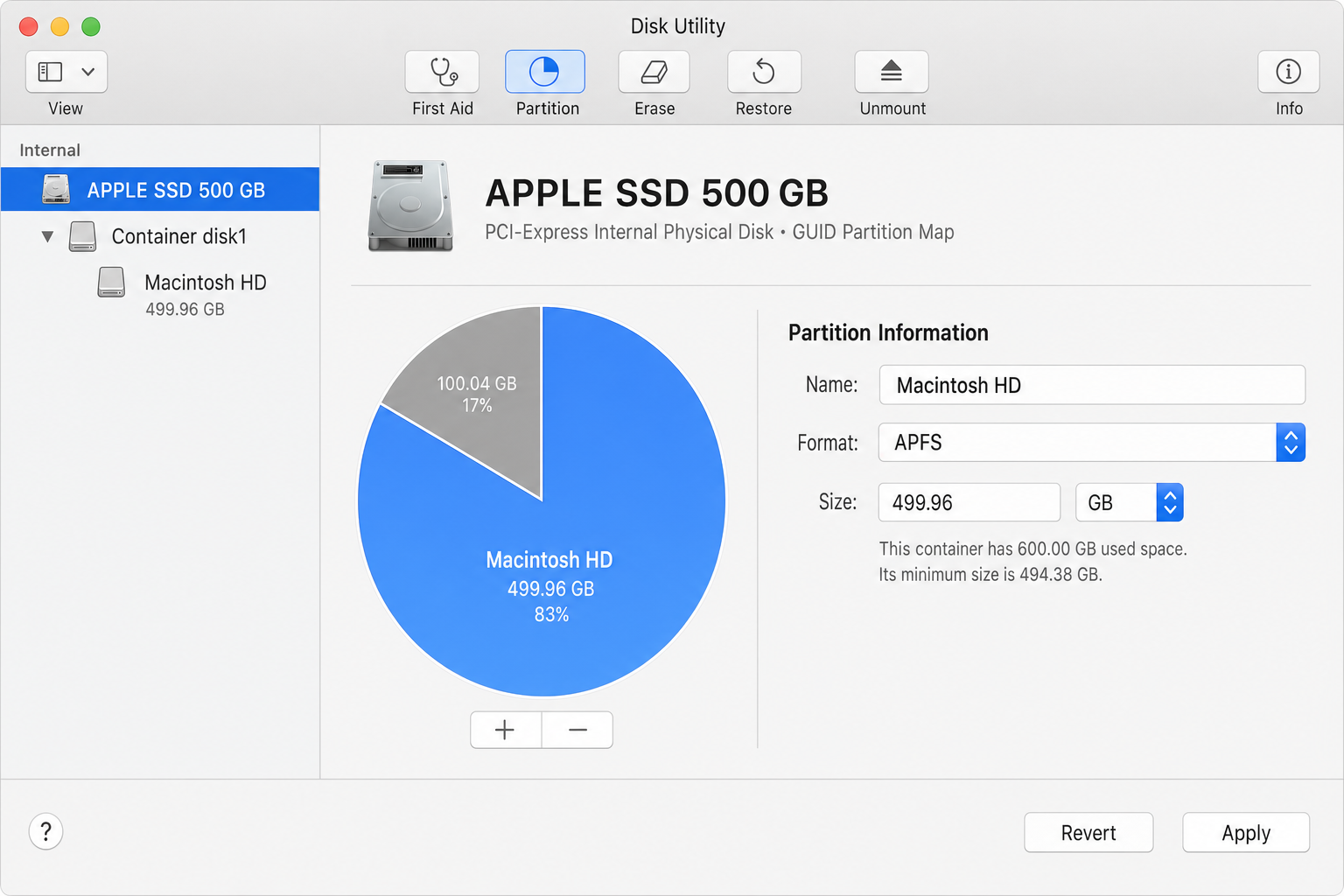Click the Size label
1344x896 pixels.
click(x=837, y=501)
